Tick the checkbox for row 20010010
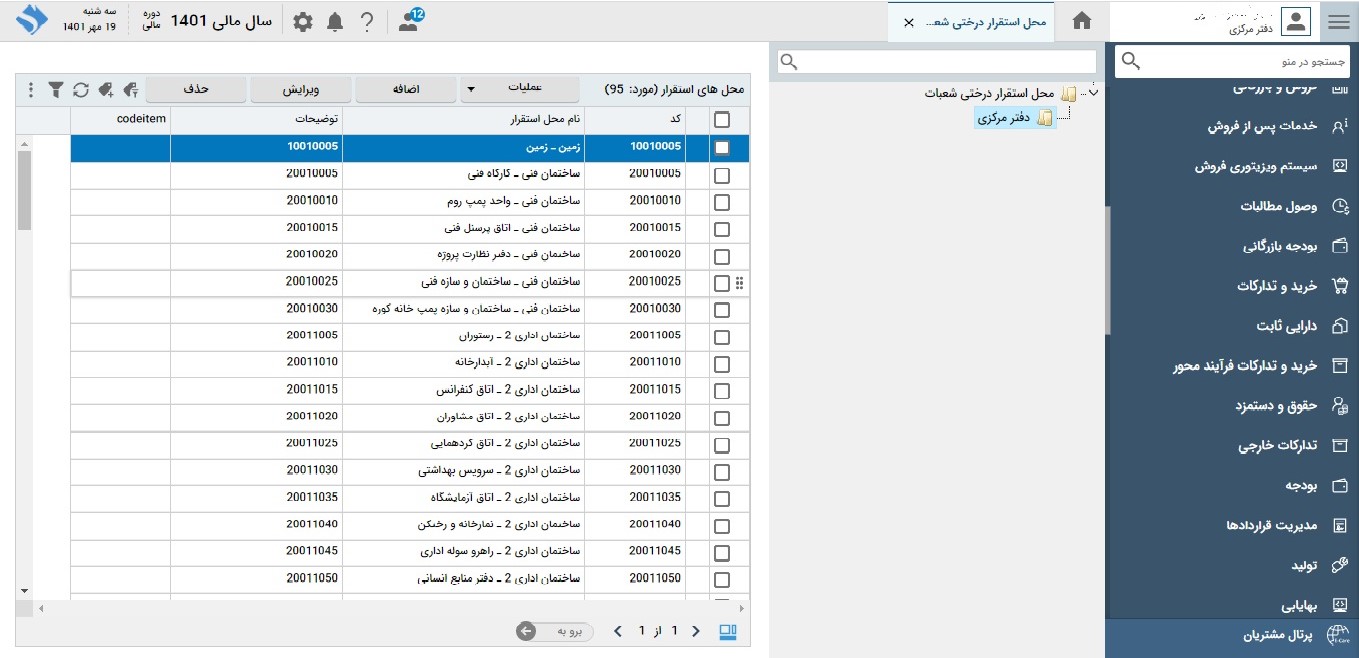 pyautogui.click(x=722, y=202)
